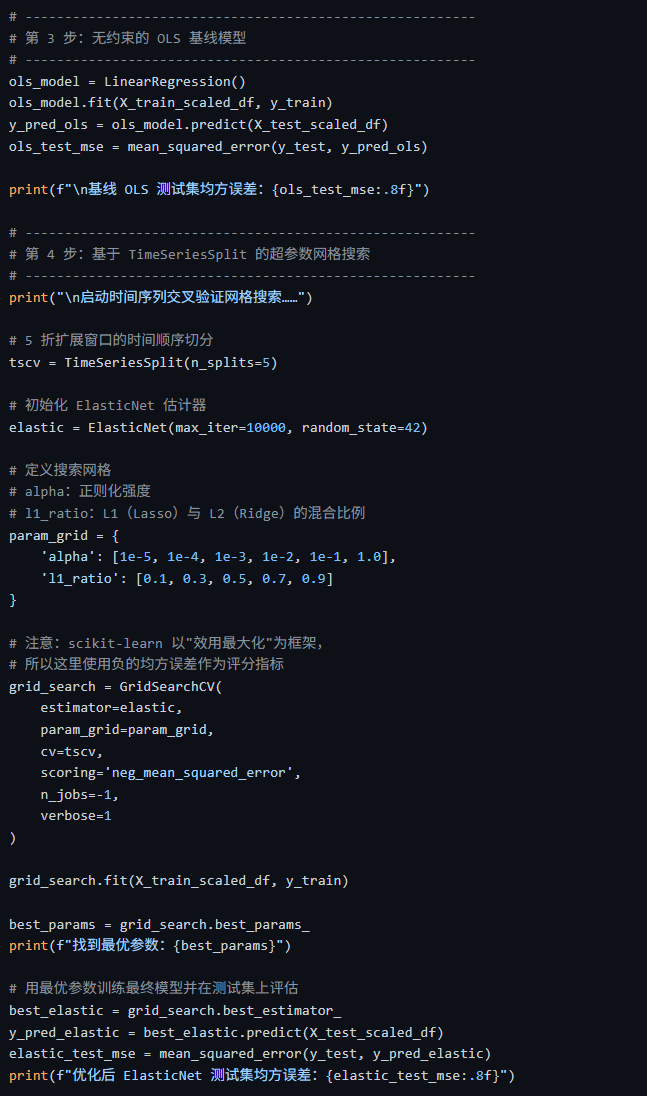The width and height of the screenshot is (647, 1096).
Task: Click the n_jobs=-1 argument line
Action: [80, 795]
